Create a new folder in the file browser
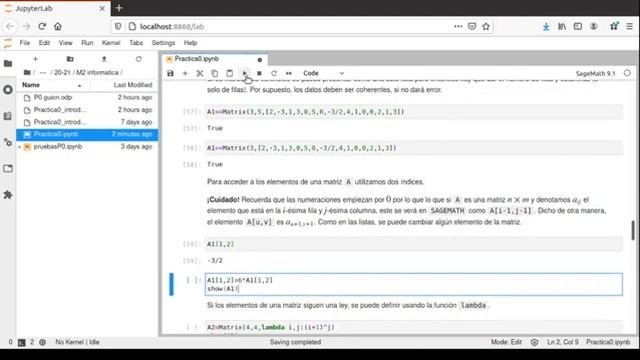This screenshot has width=640, height=360. click(70, 59)
